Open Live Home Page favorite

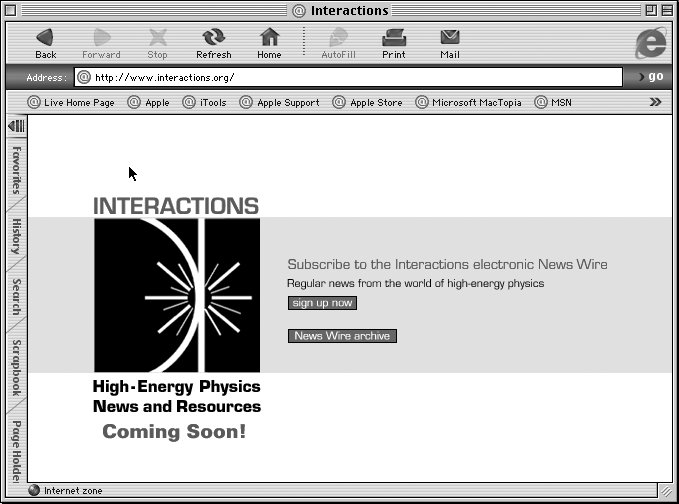71,103
